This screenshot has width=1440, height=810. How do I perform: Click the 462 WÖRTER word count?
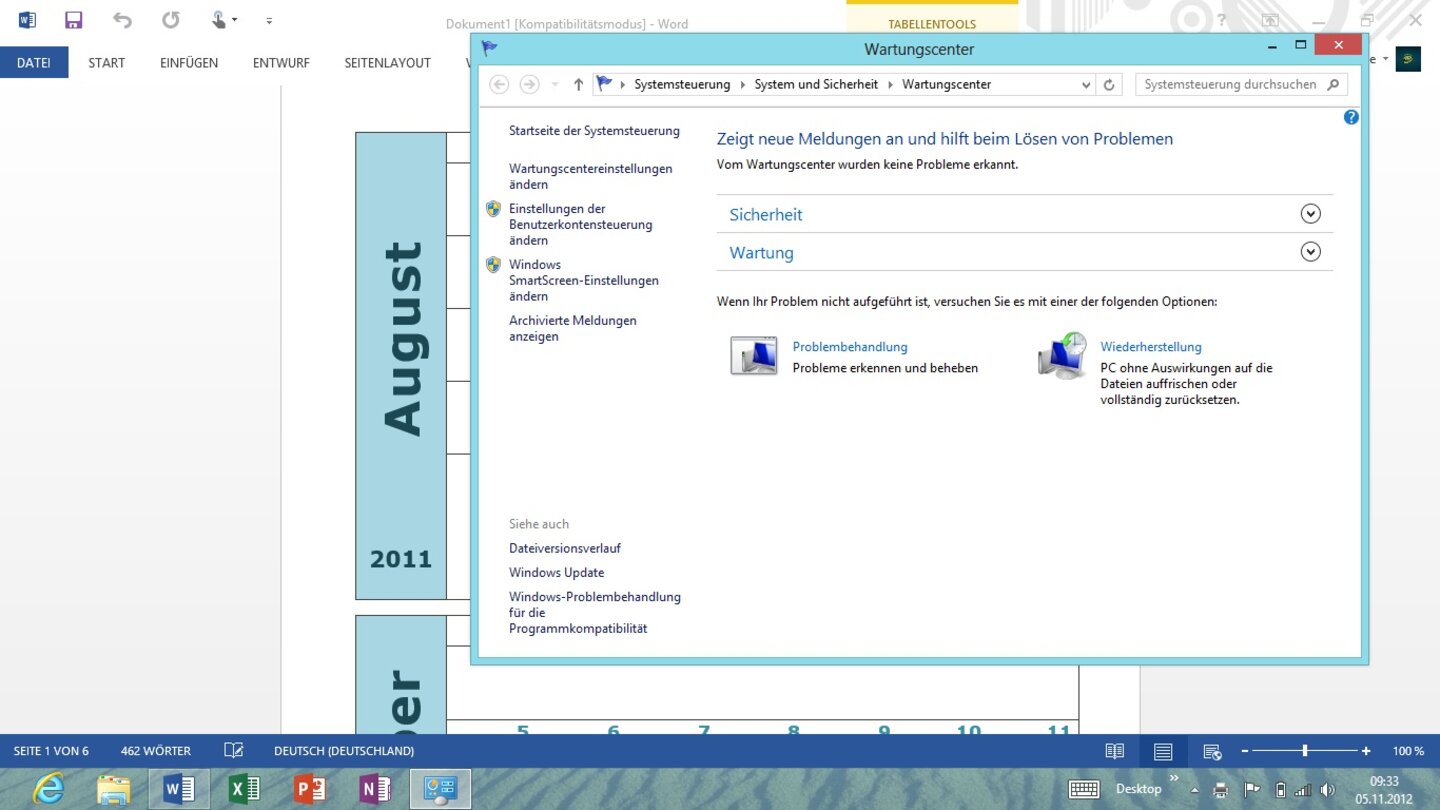click(155, 751)
